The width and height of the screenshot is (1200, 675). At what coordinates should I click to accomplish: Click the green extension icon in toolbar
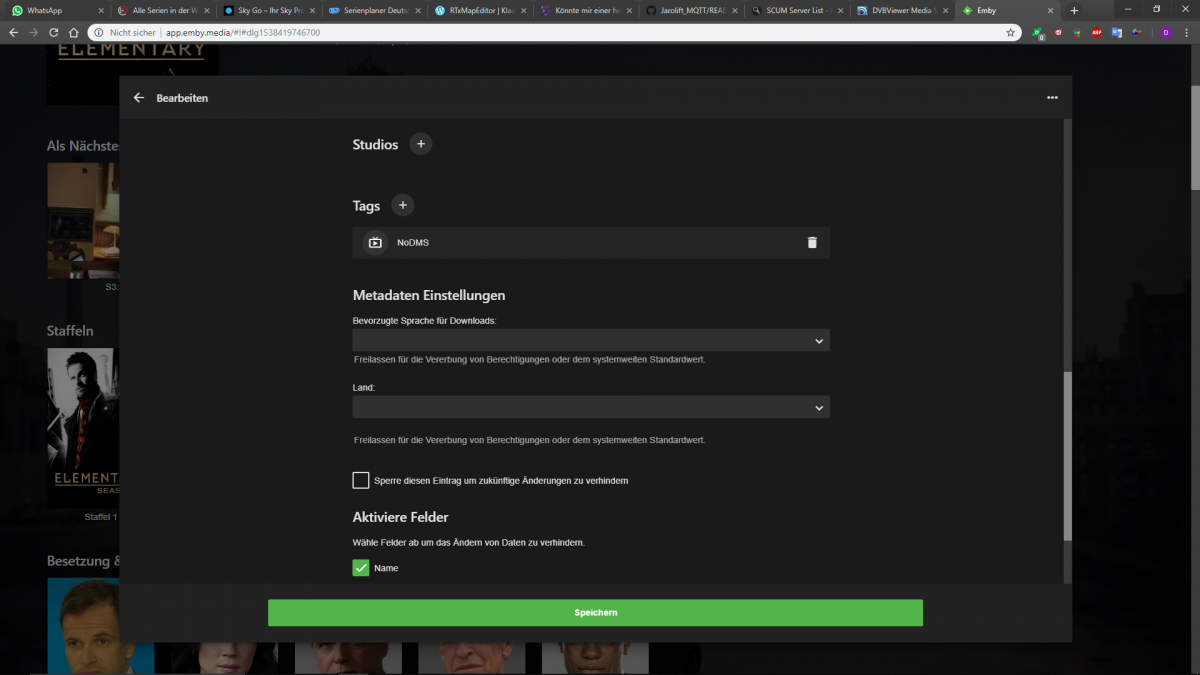1038,32
